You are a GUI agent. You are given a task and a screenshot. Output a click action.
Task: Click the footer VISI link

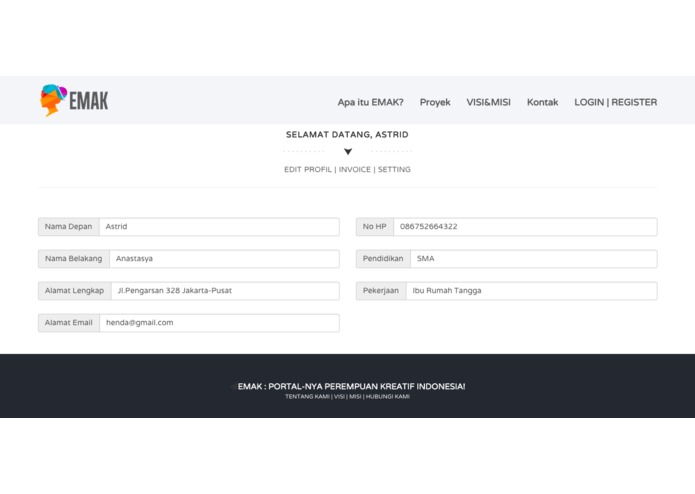[x=339, y=397]
